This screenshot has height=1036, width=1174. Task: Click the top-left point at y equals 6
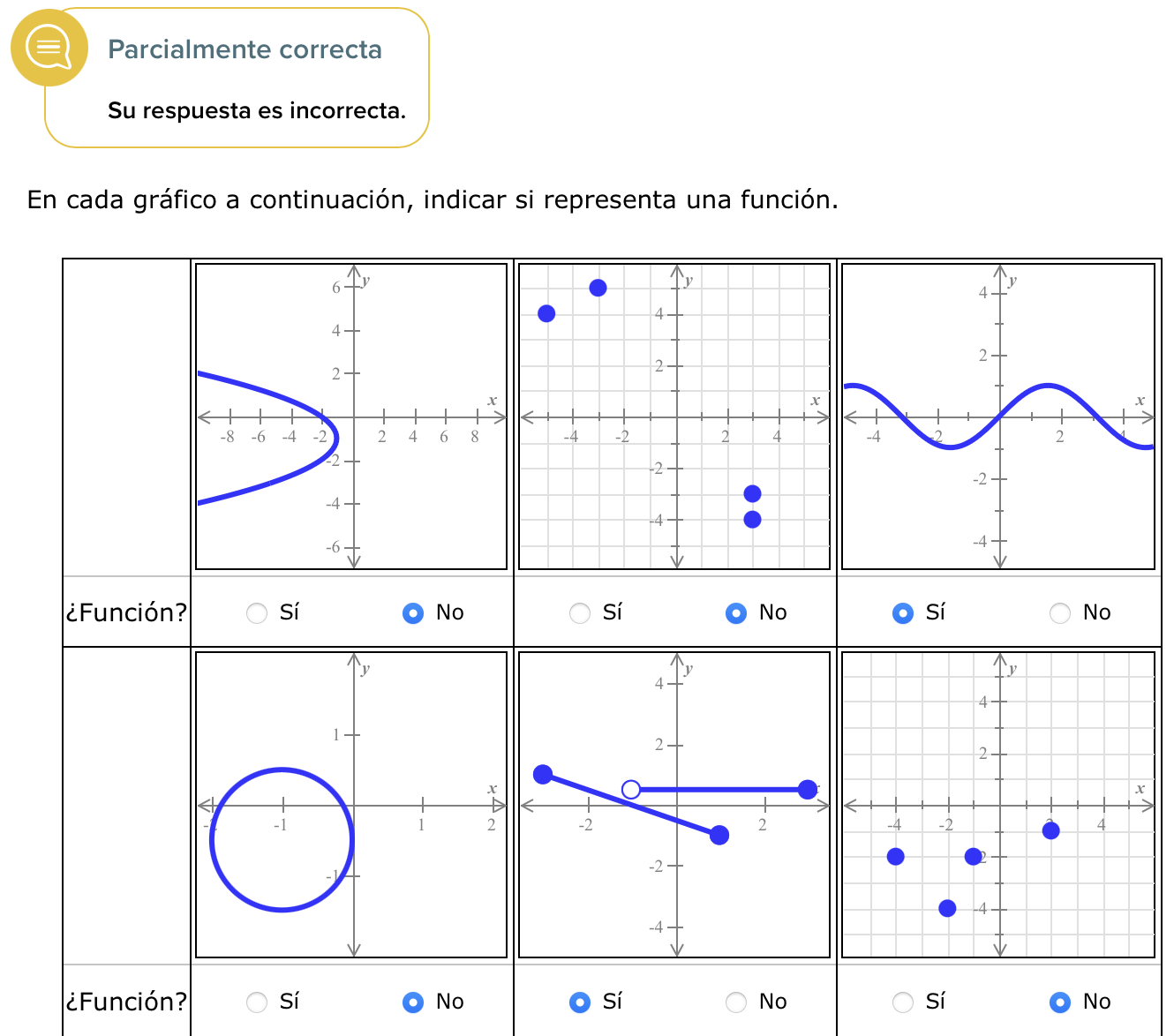pos(598,288)
